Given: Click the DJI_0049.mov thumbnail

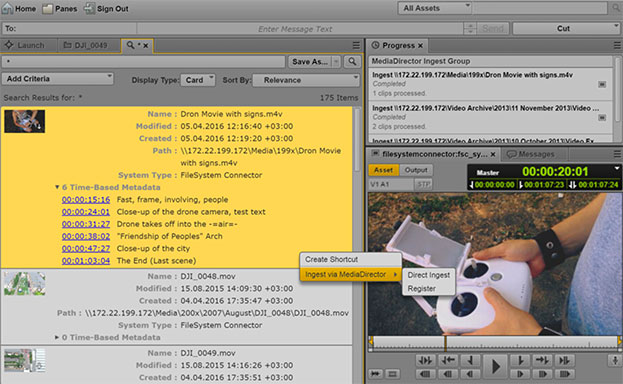Looking at the screenshot, I should tap(25, 360).
